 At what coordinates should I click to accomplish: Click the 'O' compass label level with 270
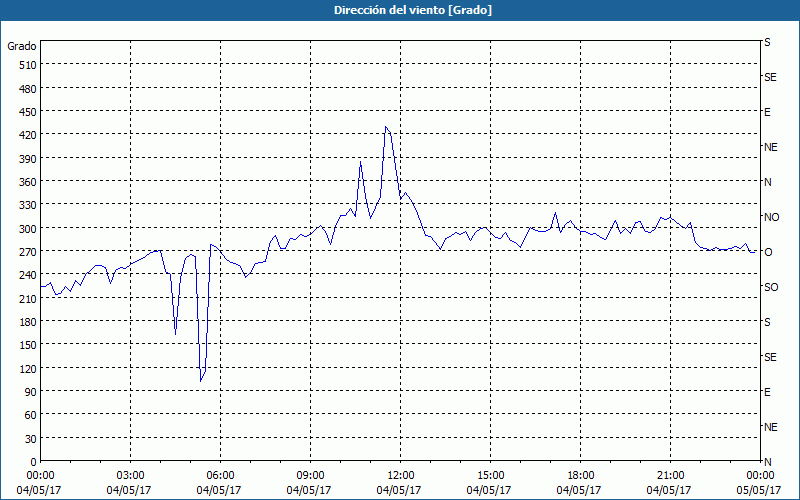[768, 252]
